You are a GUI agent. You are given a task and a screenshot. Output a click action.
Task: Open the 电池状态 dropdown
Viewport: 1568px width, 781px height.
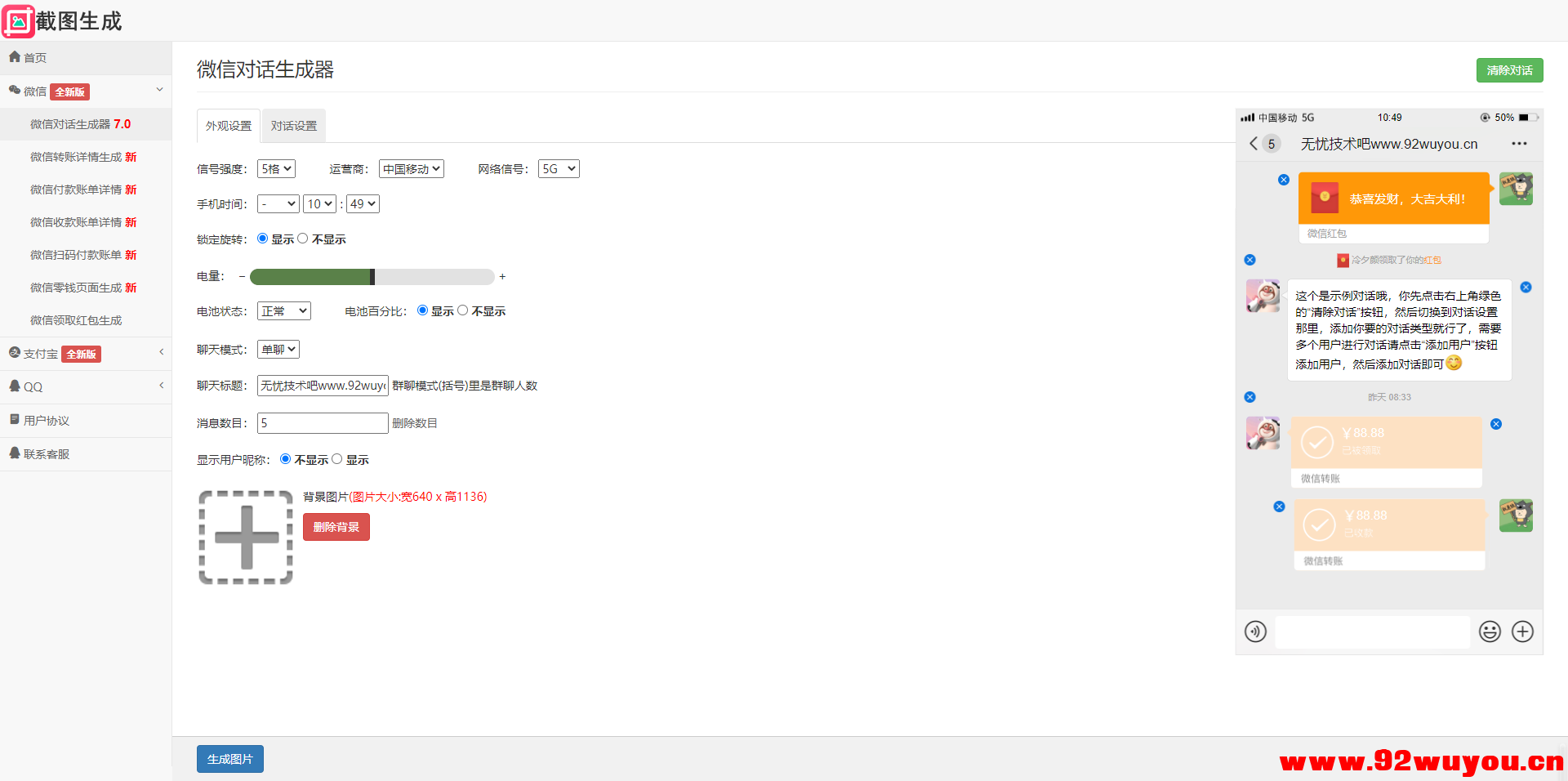click(283, 310)
